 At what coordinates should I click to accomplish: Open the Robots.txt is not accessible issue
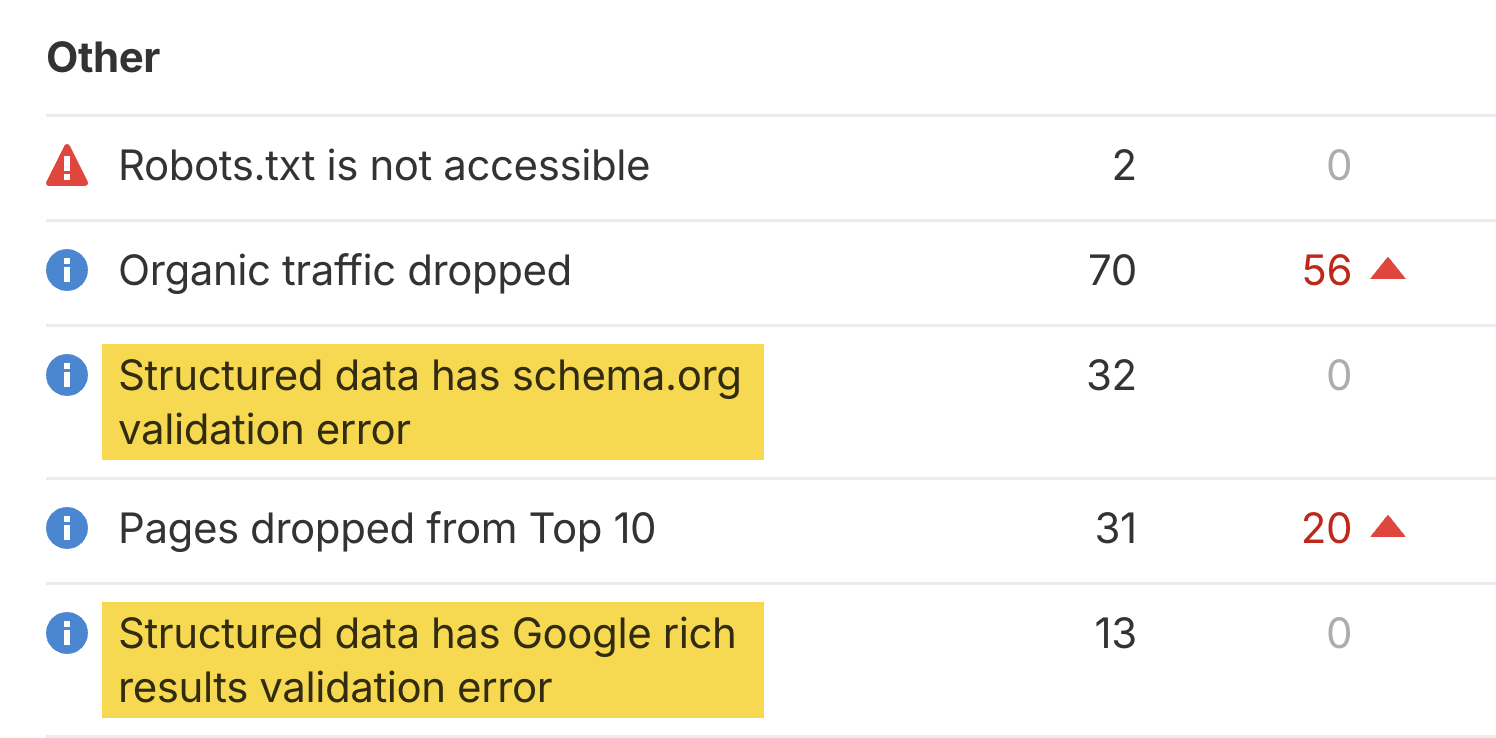(x=384, y=166)
